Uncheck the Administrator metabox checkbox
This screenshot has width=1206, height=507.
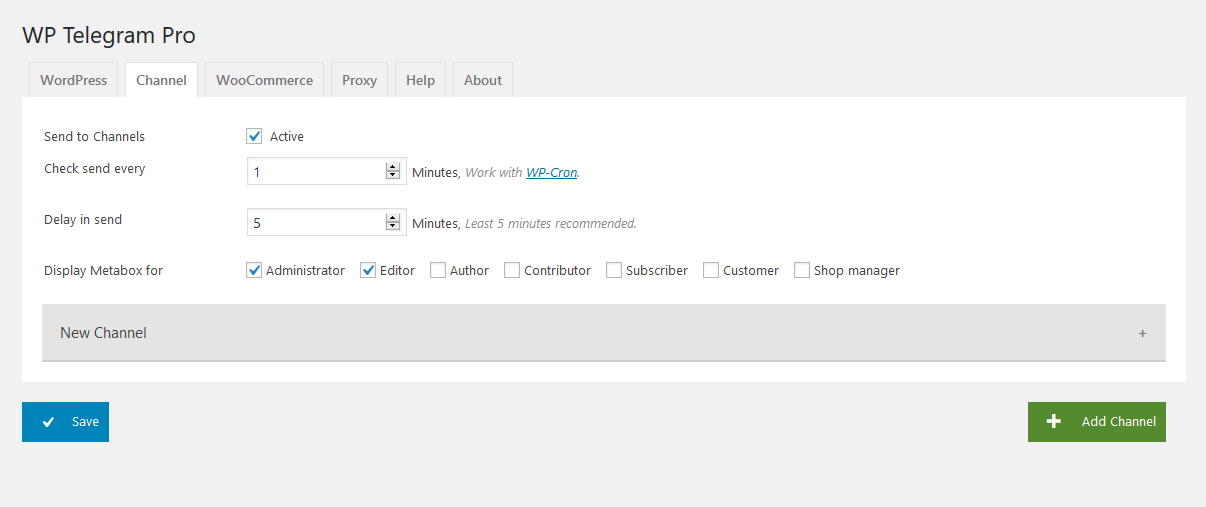click(254, 270)
